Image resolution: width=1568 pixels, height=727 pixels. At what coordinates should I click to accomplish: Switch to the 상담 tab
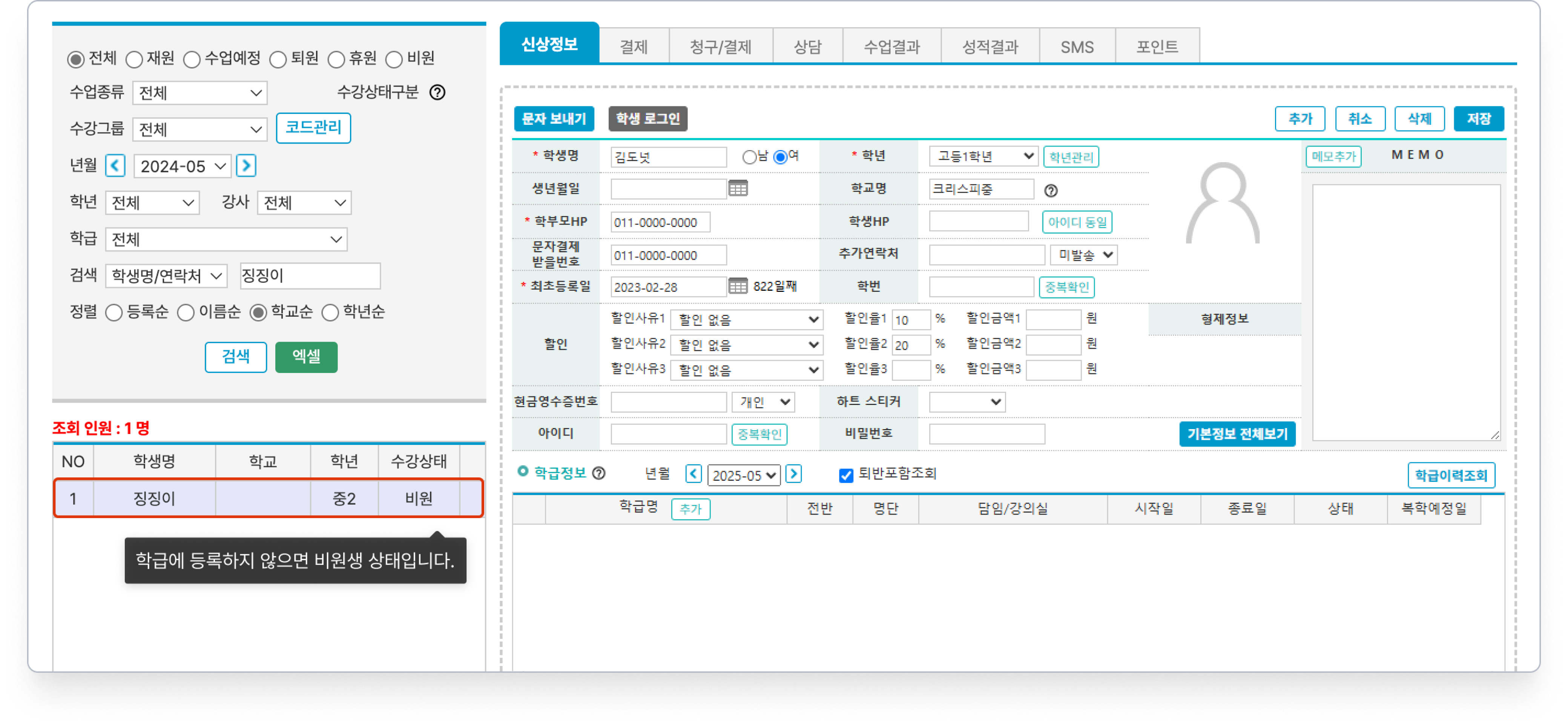click(x=807, y=47)
